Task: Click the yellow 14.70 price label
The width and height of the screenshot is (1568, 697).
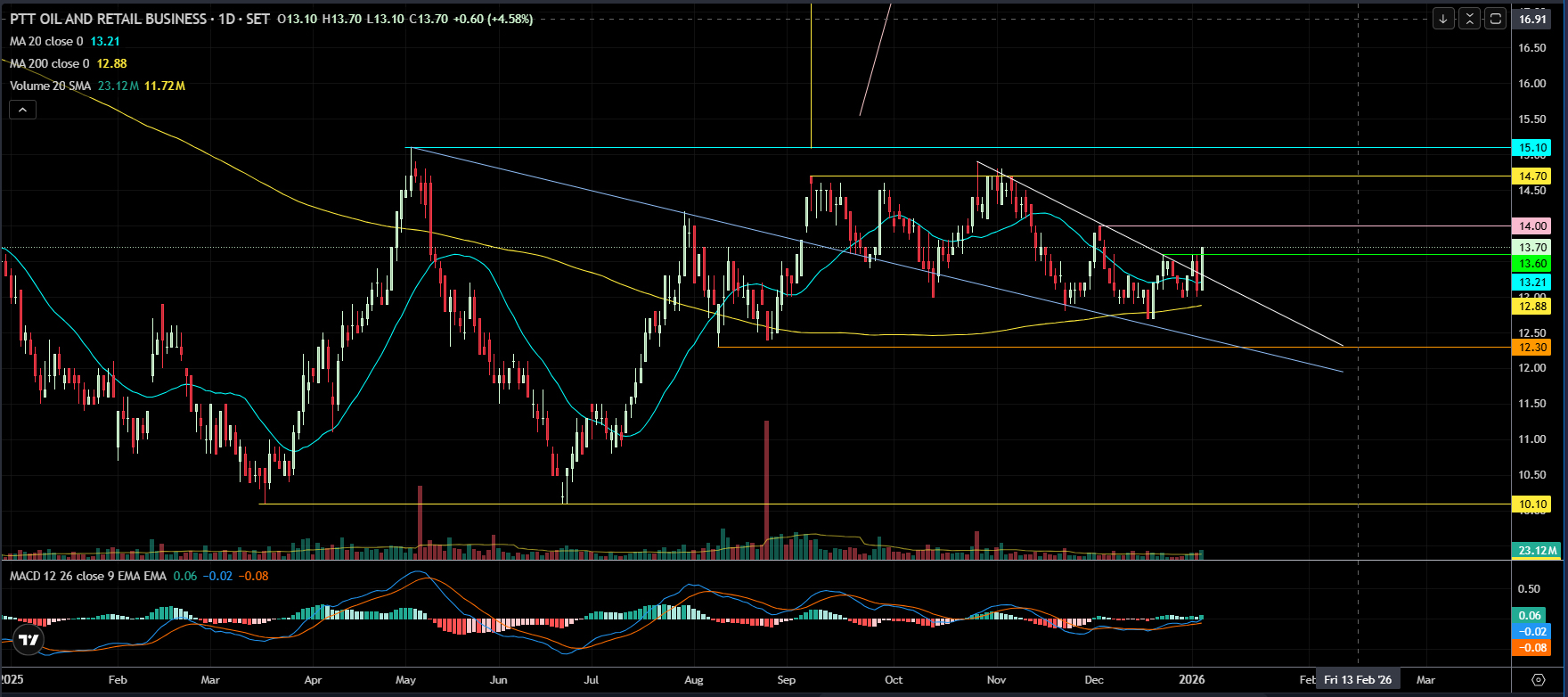Action: point(1532,176)
